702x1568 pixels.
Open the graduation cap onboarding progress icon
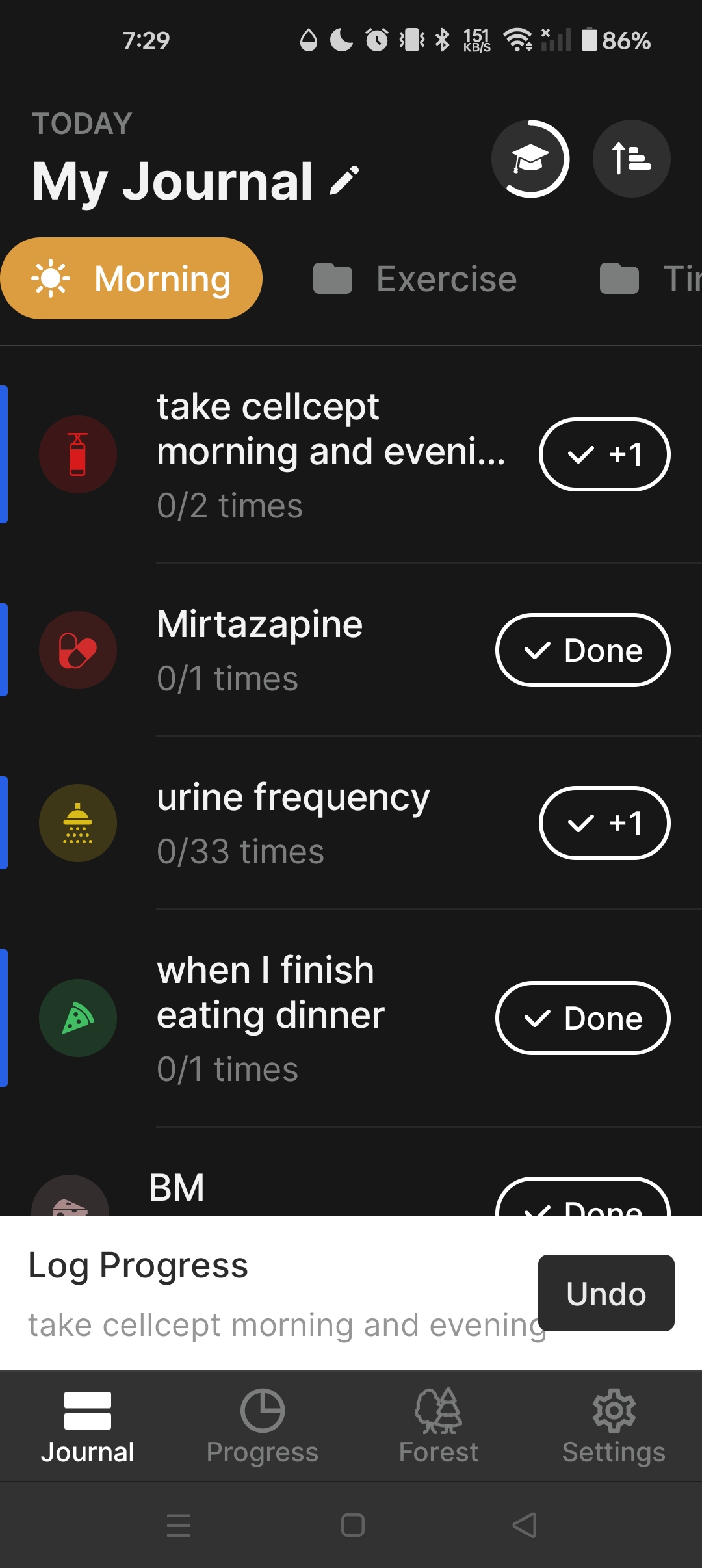point(530,159)
